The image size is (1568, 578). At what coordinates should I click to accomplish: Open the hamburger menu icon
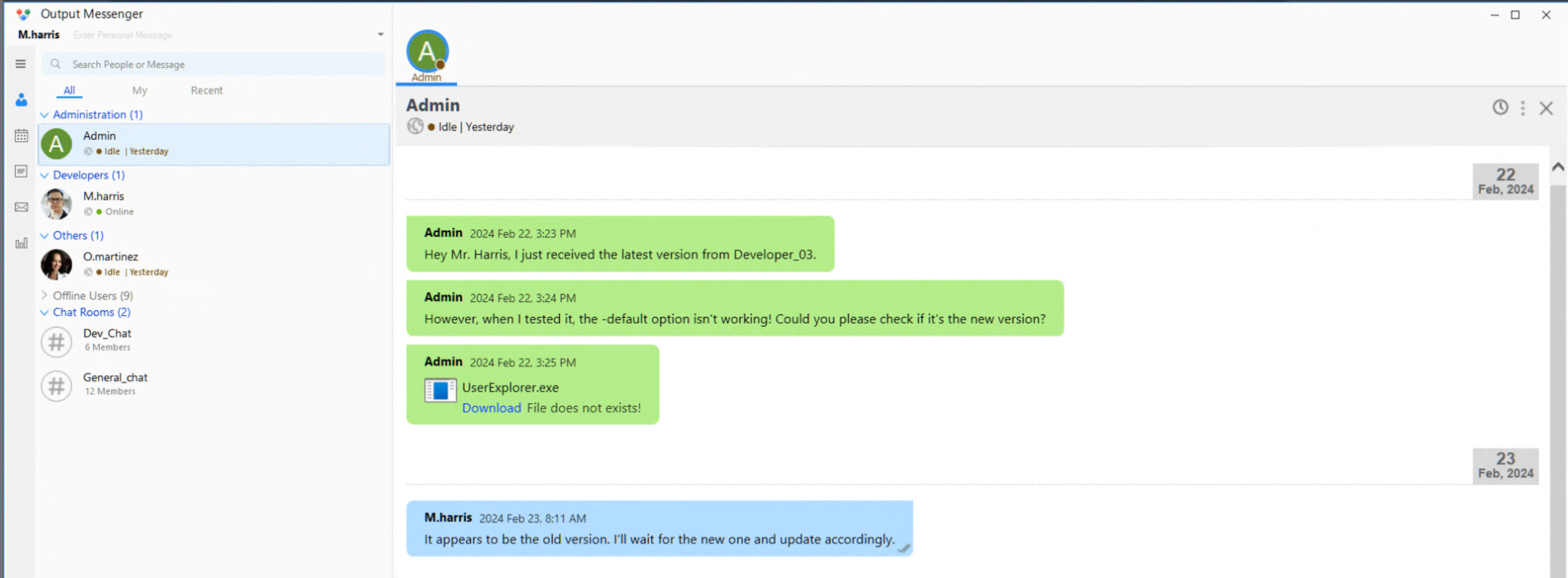(x=21, y=64)
